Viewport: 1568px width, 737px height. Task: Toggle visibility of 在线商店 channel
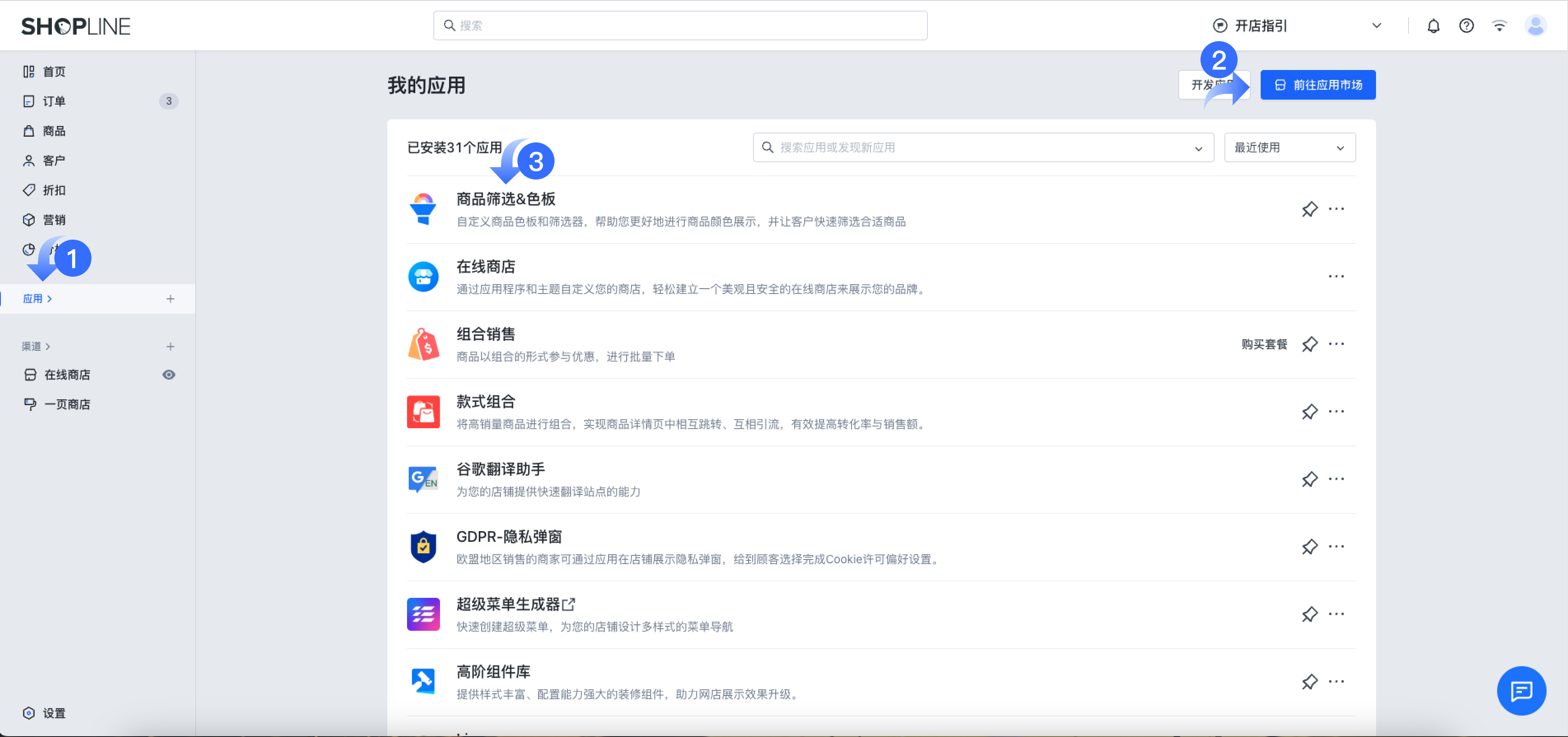click(x=169, y=375)
